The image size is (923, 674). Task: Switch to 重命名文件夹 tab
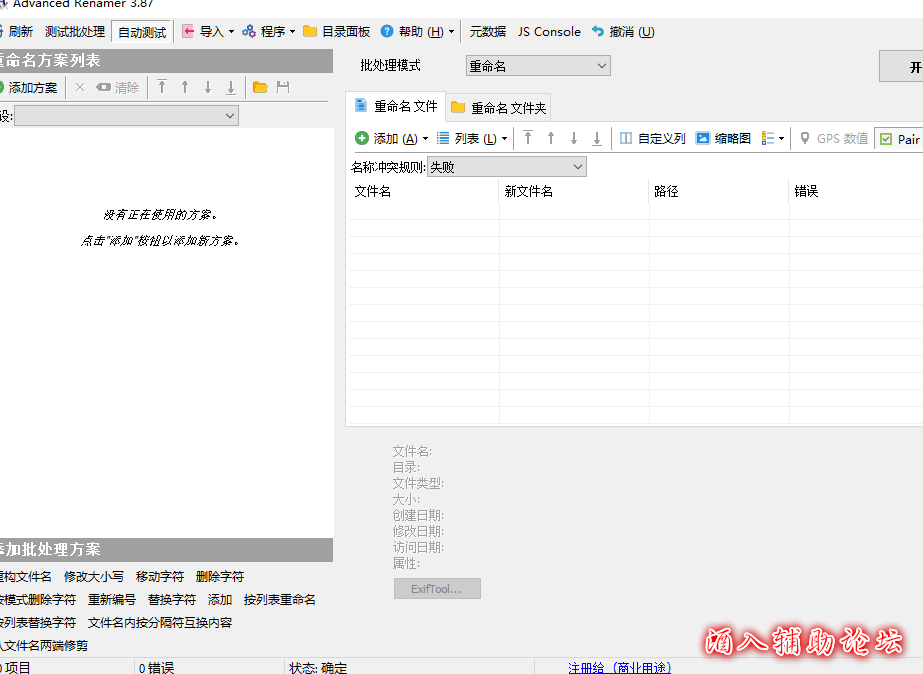pyautogui.click(x=499, y=107)
